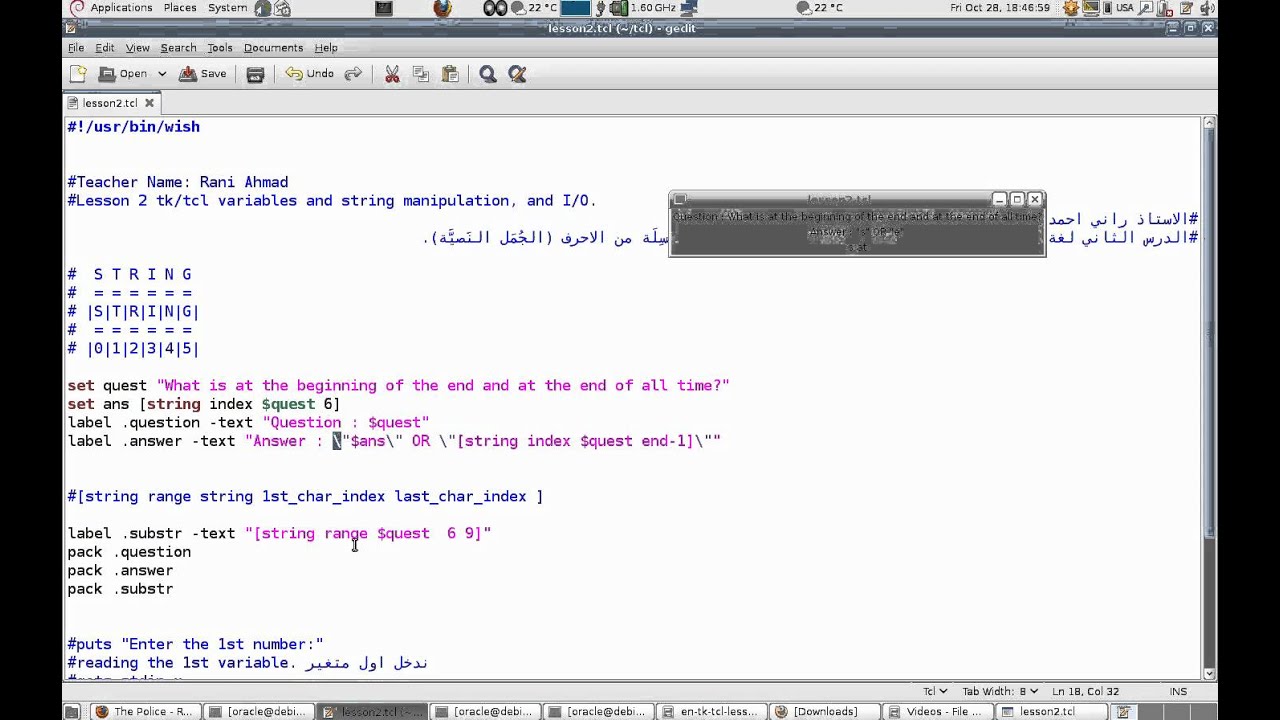Screen dimensions: 1280x720
Task: Switch to the [Downloads] taskbar window
Action: (x=825, y=712)
